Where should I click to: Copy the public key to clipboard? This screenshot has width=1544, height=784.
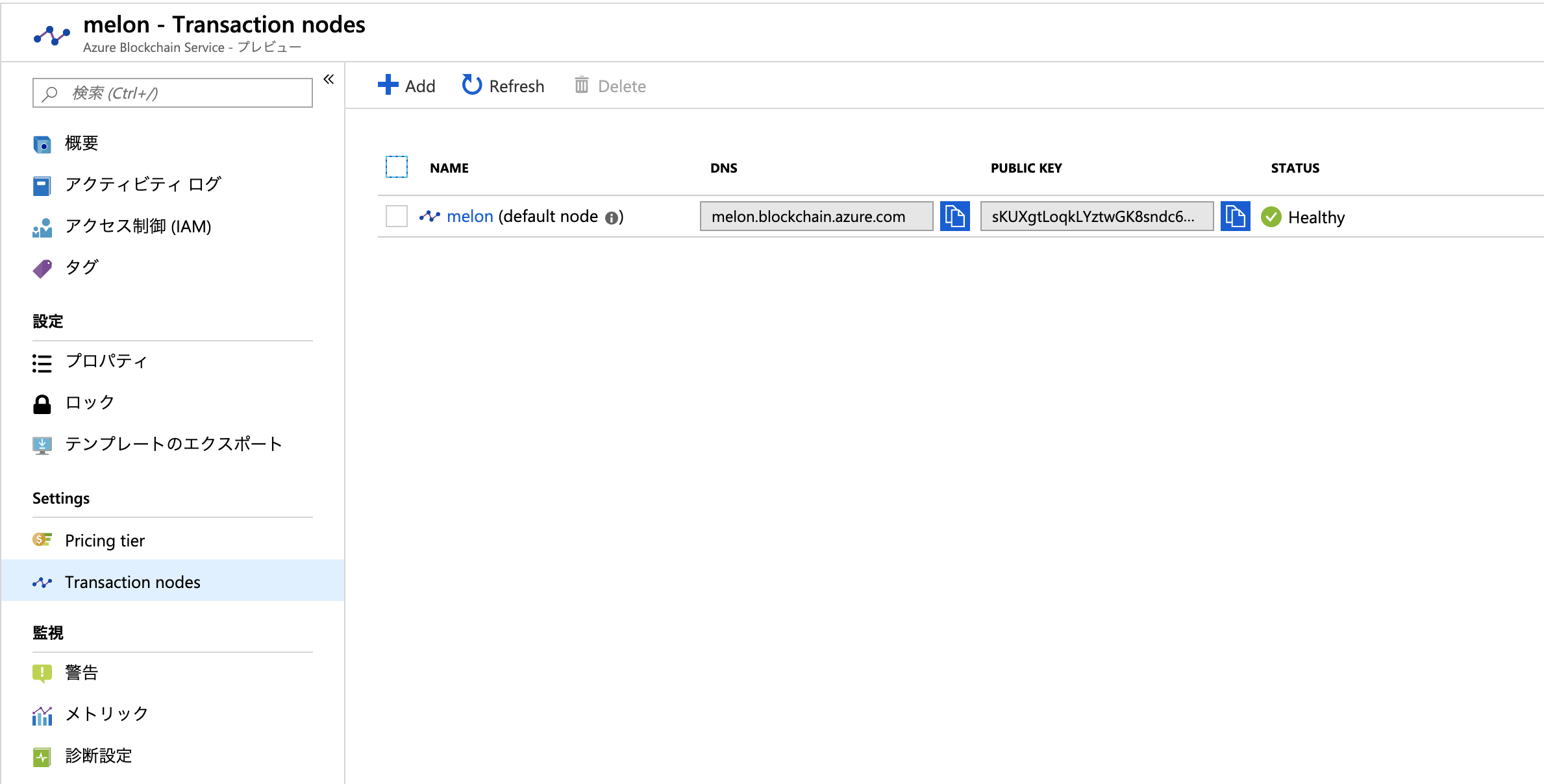click(x=1235, y=216)
